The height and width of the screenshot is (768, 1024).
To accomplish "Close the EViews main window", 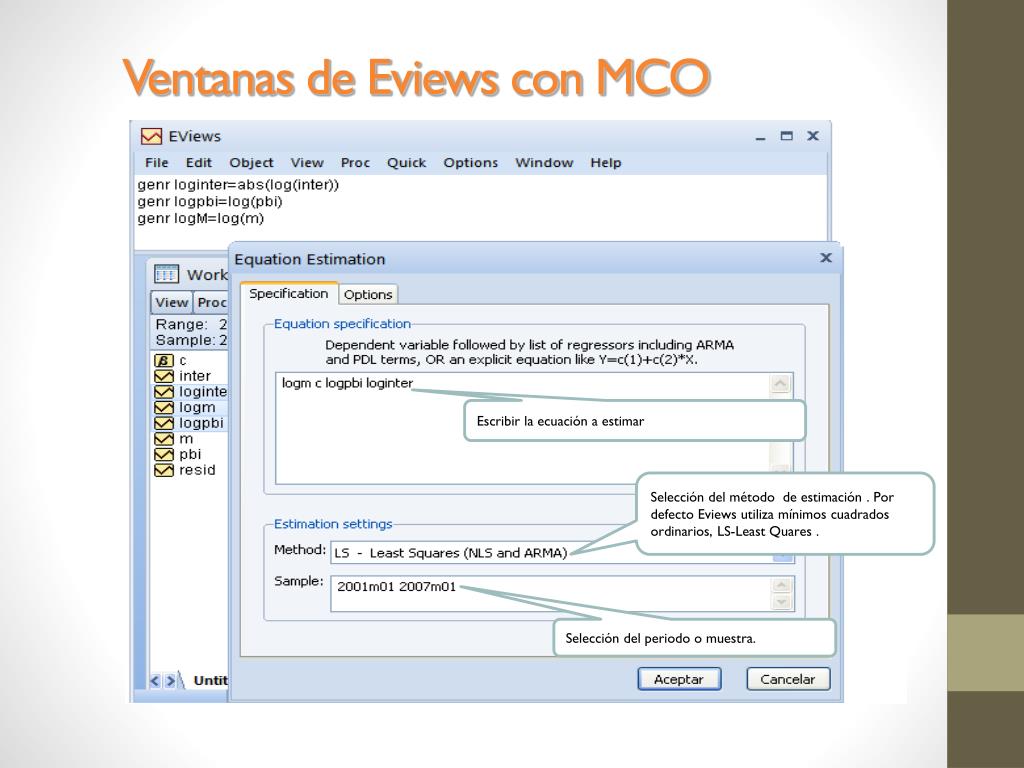I will coord(813,136).
